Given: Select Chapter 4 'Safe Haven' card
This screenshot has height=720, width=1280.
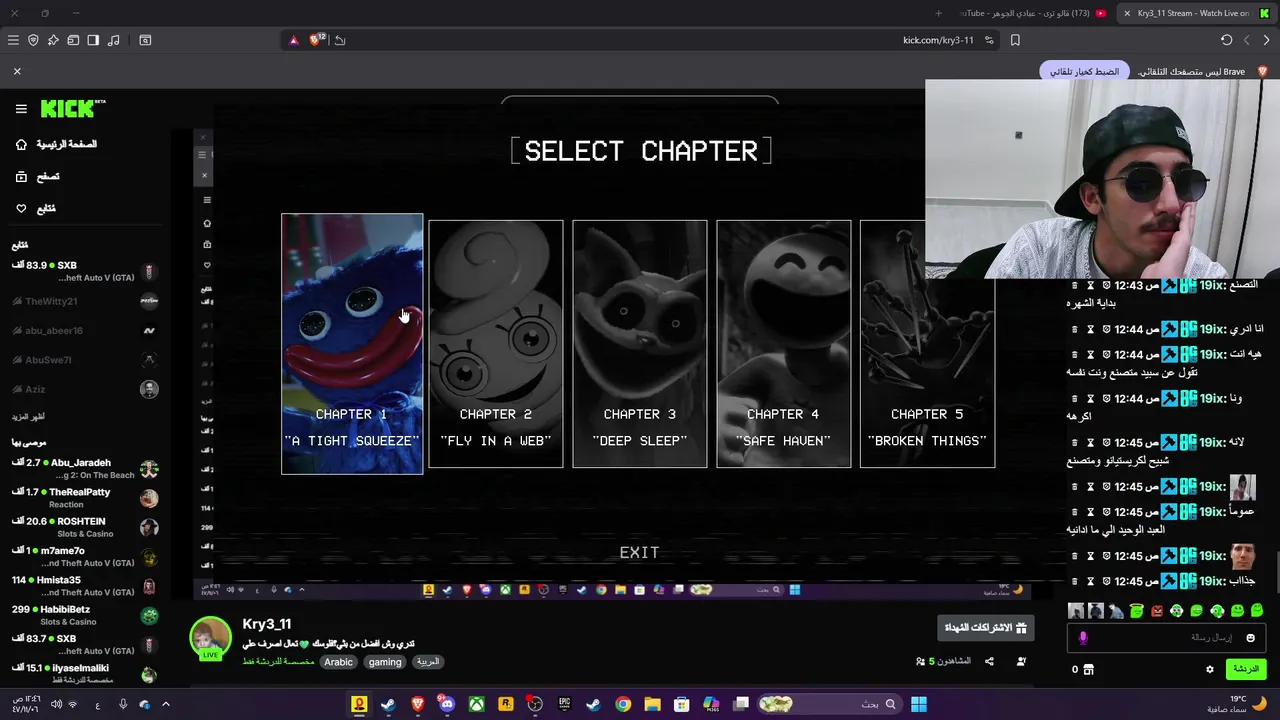Looking at the screenshot, I should [784, 344].
